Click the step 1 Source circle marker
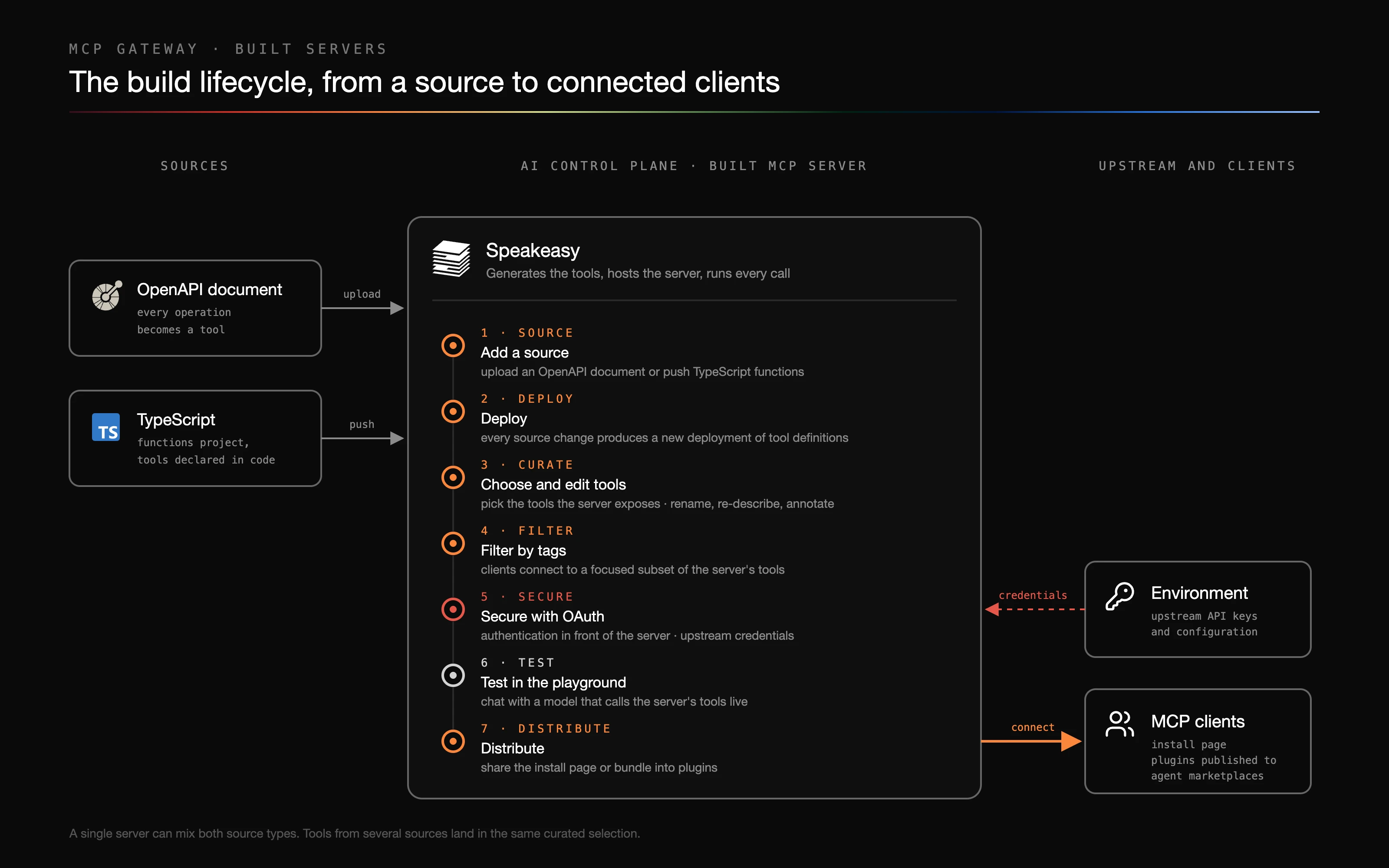Screen dimensions: 1389x868 coord(453,345)
